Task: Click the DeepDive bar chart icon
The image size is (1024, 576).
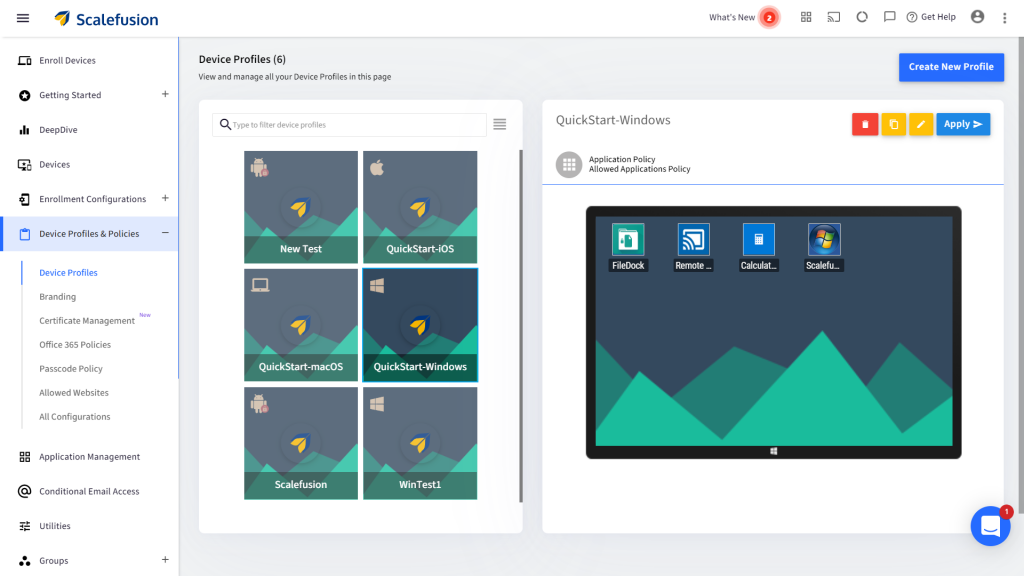Action: (x=25, y=130)
